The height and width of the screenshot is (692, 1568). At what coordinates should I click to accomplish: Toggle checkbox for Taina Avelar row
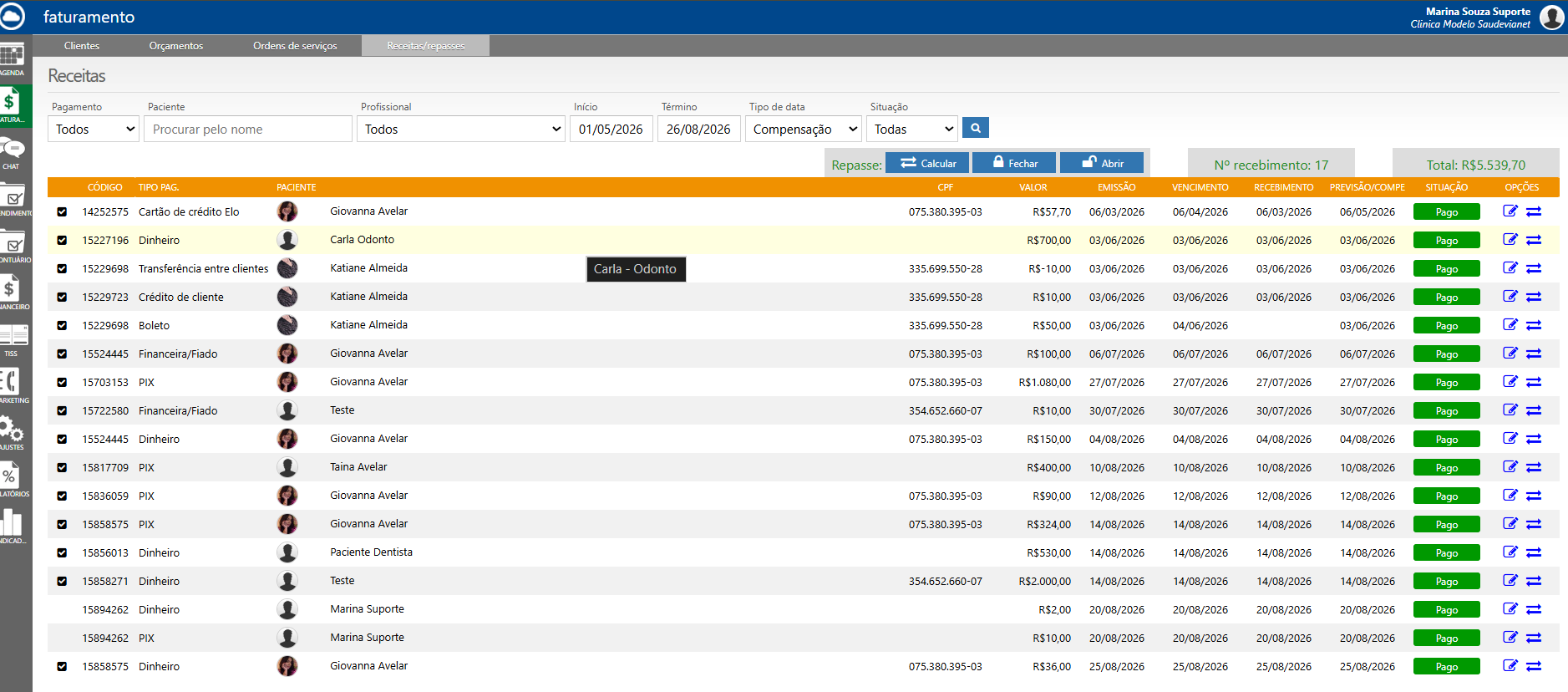point(62,467)
